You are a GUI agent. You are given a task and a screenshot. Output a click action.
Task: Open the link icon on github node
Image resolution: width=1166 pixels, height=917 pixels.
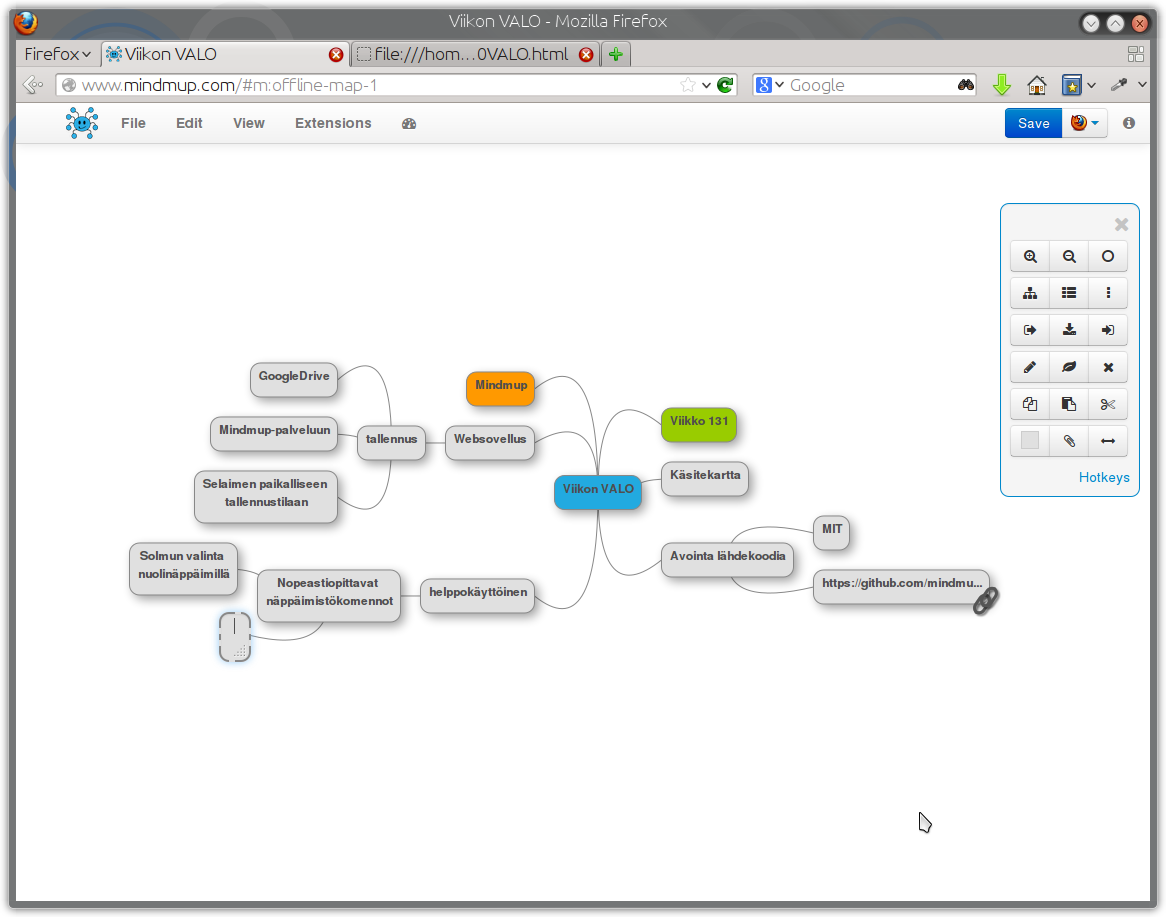(986, 601)
